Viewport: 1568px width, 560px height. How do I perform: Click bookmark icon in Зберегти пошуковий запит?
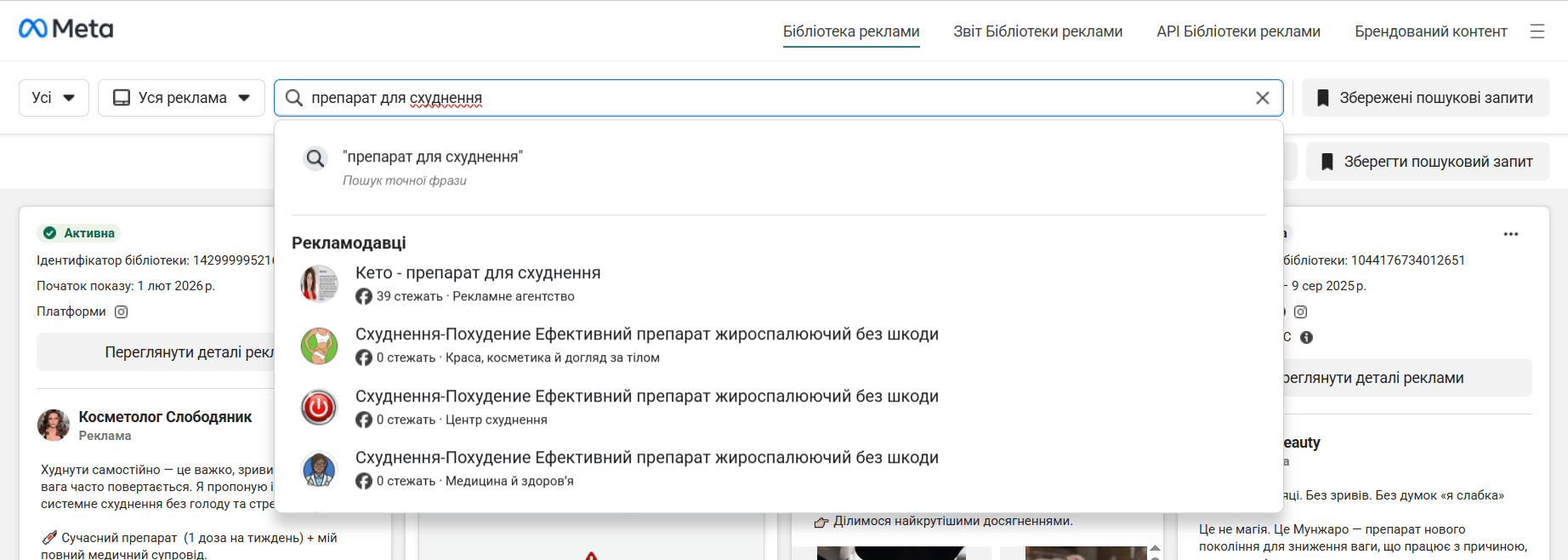[x=1327, y=162]
